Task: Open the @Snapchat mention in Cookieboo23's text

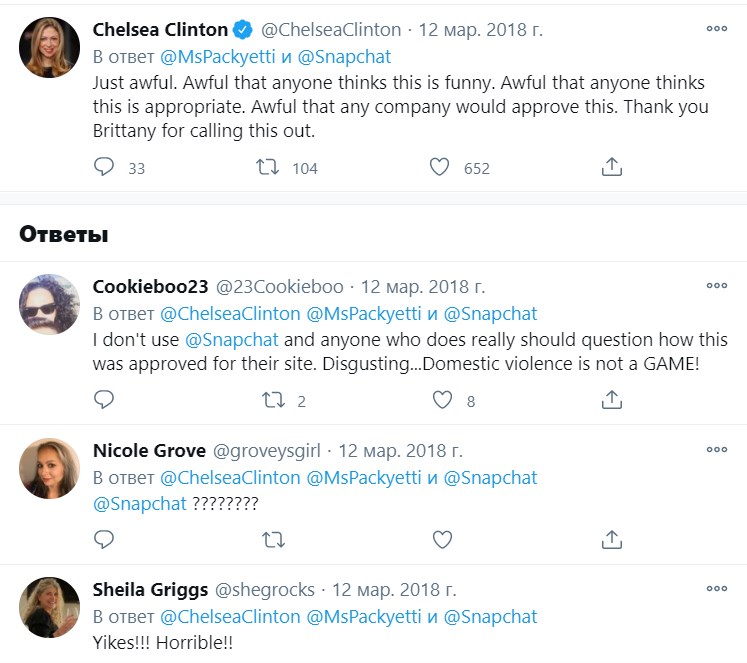Action: [x=232, y=340]
